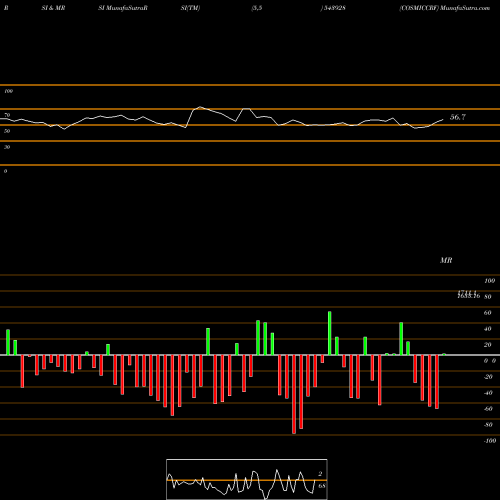Click the MR axis label -60

(x=488, y=409)
